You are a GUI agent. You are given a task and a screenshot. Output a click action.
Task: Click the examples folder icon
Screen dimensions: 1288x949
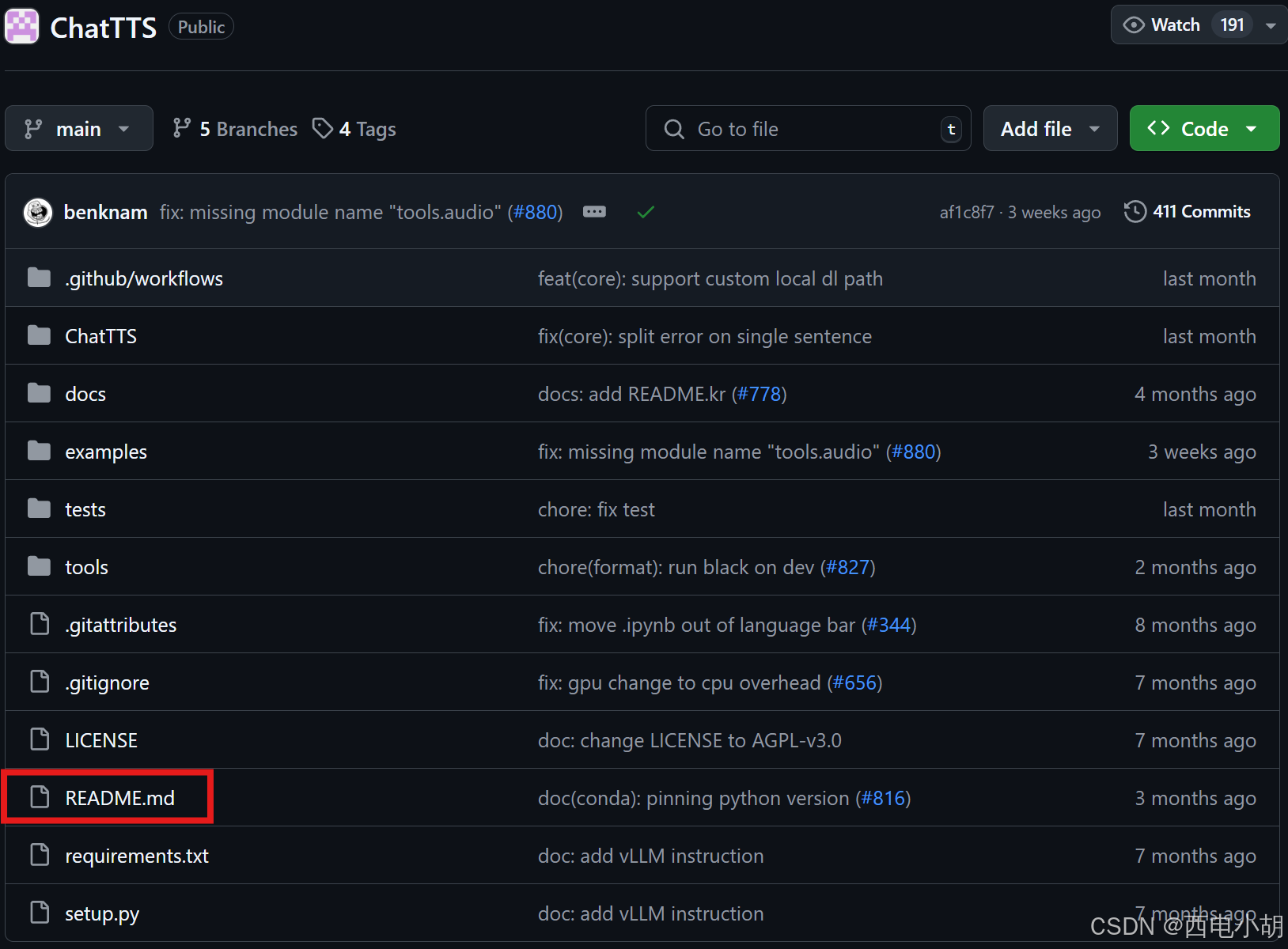pyautogui.click(x=39, y=451)
